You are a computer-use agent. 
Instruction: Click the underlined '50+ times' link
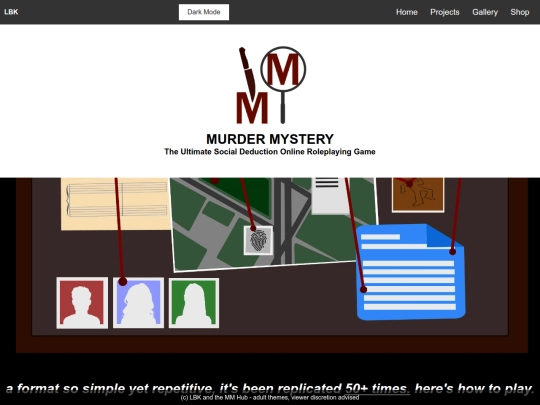click(x=377, y=388)
